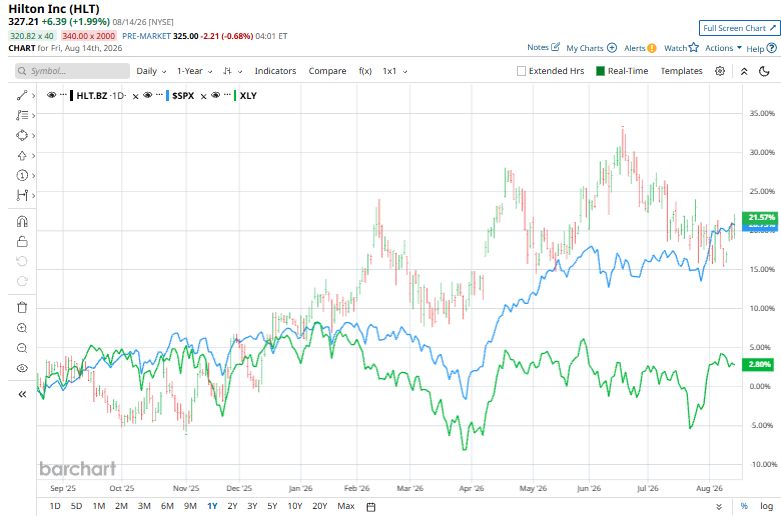Image resolution: width=781 pixels, height=520 pixels.
Task: Switch to percent scale
Action: 744,506
